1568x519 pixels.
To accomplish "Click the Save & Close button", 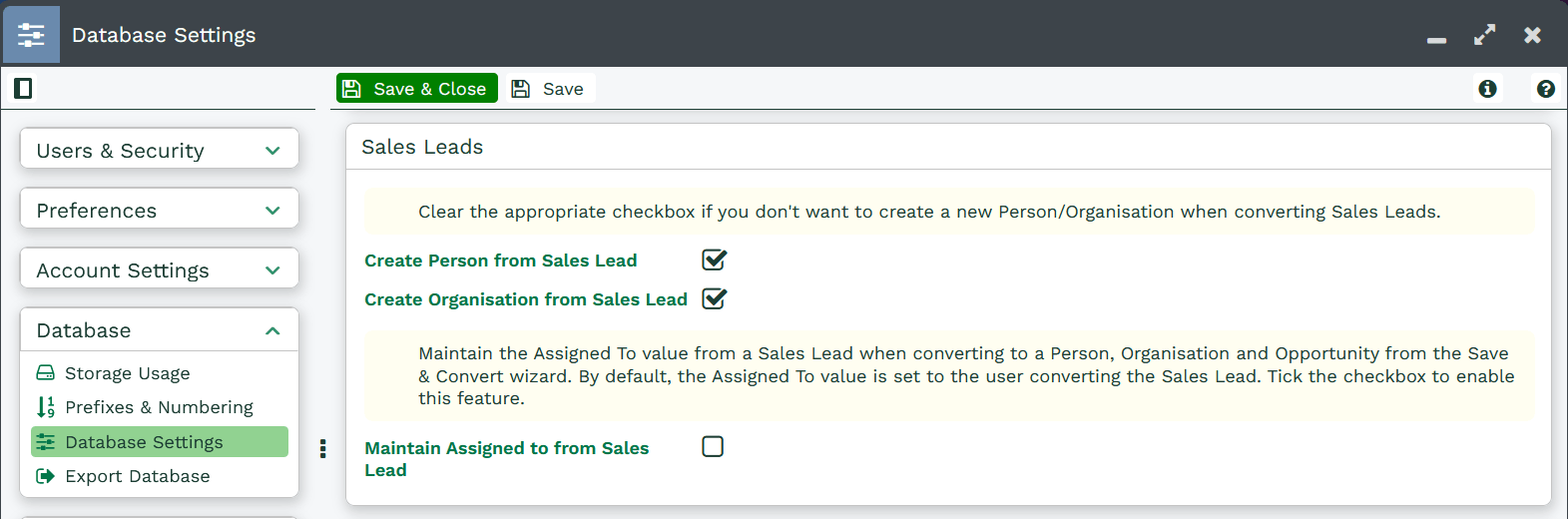I will tap(417, 89).
